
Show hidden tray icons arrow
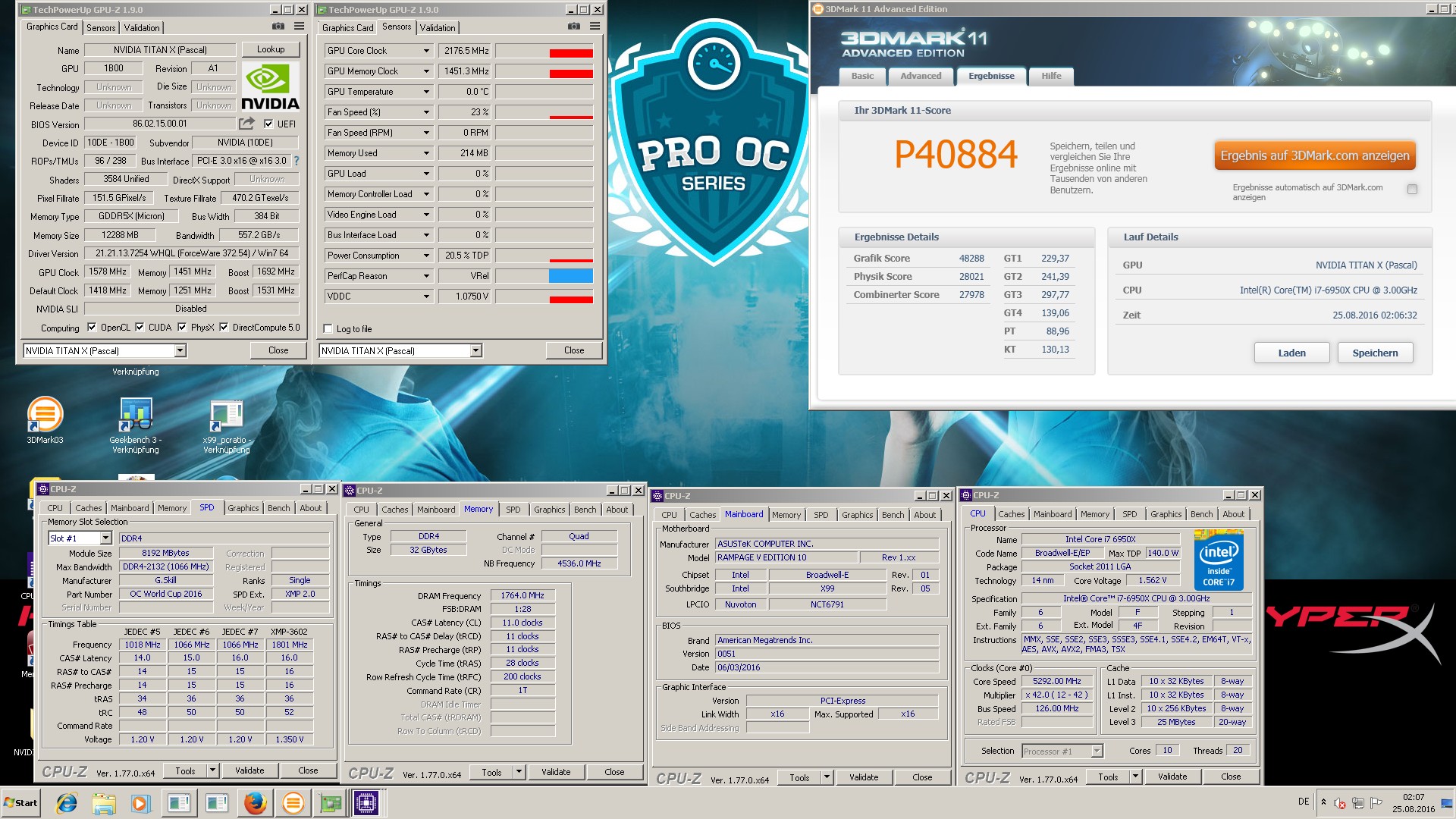pos(1323,802)
